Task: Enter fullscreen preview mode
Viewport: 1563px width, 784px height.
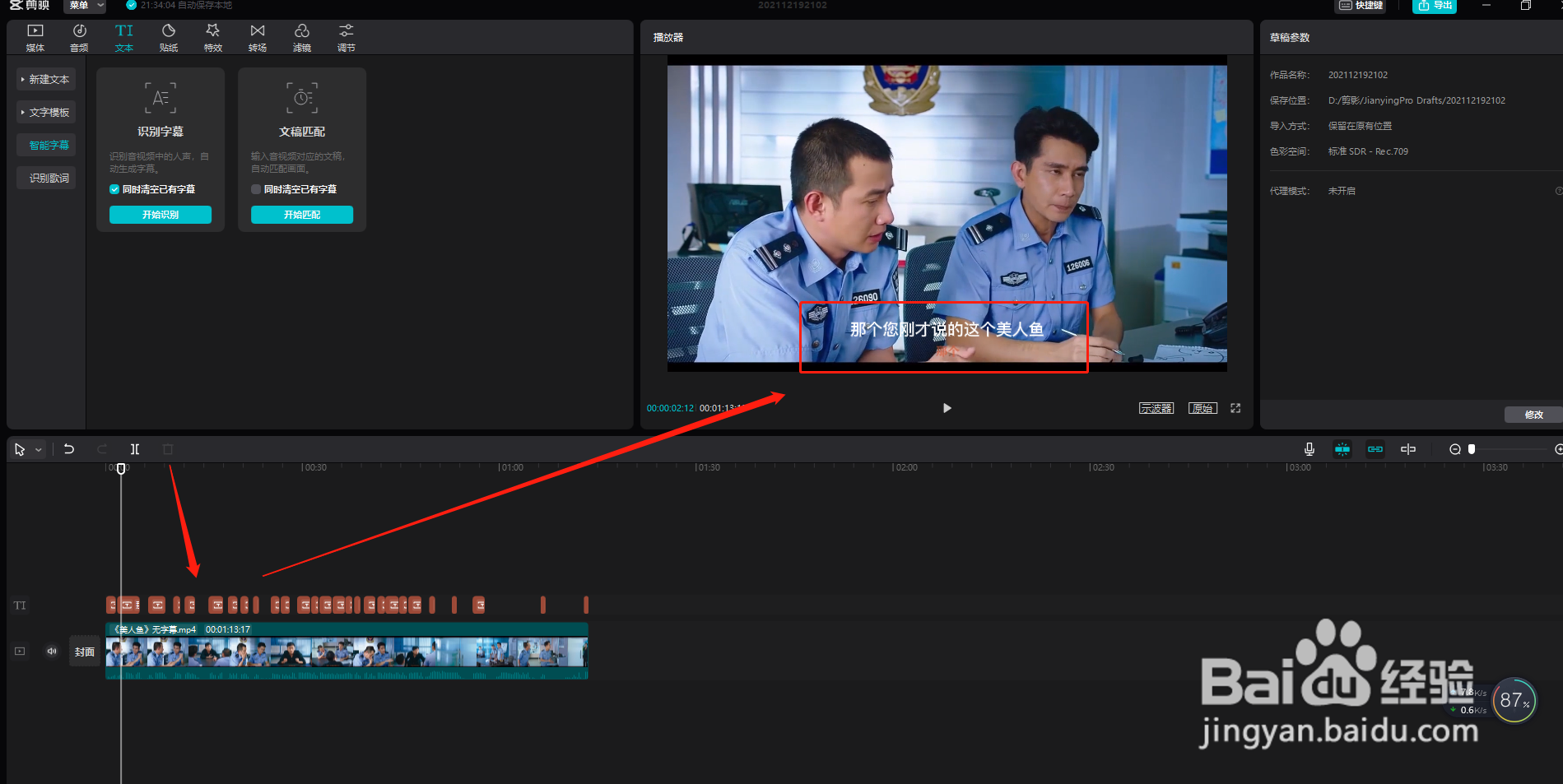Action: pyautogui.click(x=1235, y=408)
